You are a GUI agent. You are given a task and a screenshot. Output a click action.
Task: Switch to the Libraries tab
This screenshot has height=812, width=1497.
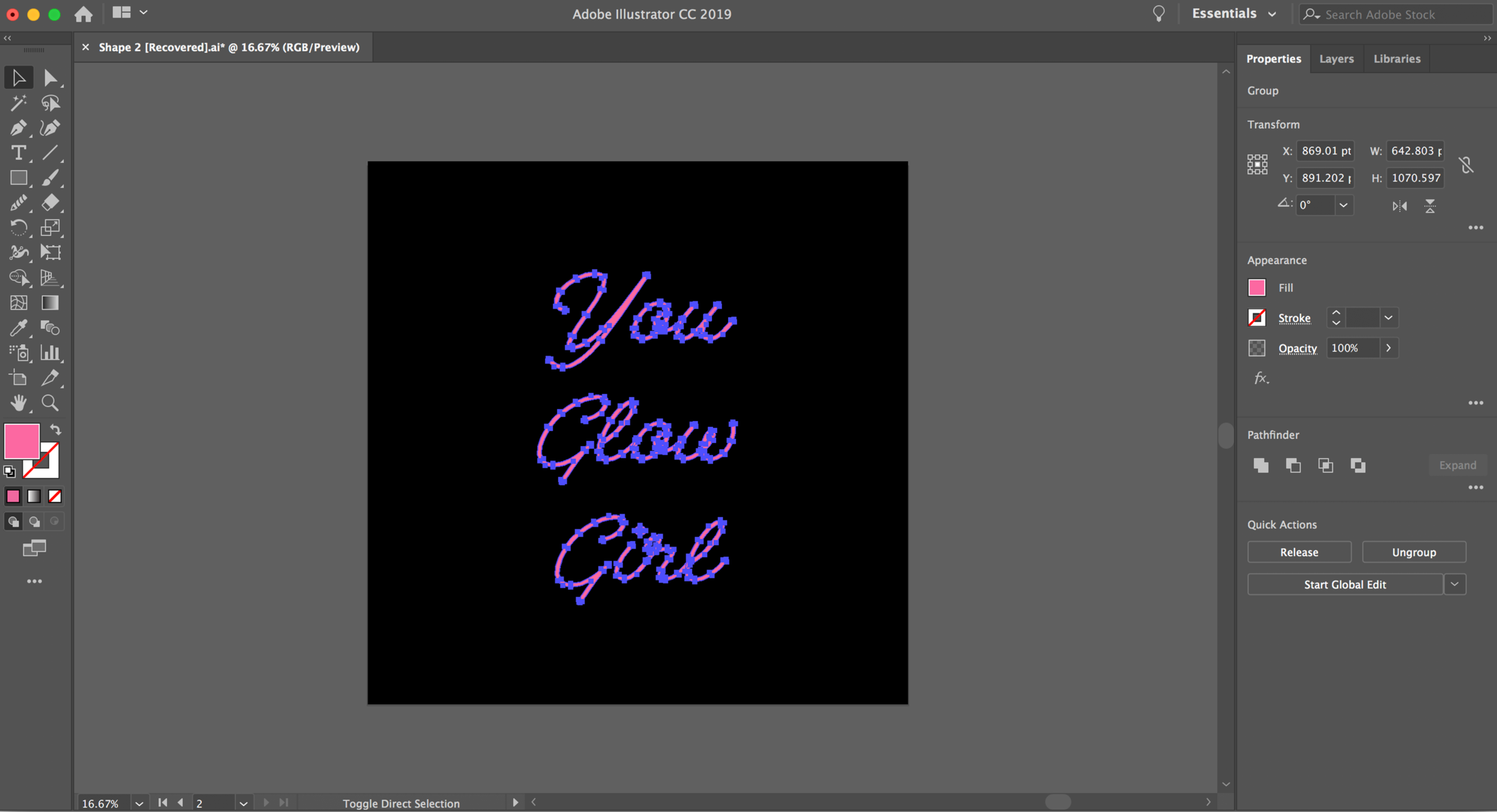pyautogui.click(x=1396, y=59)
